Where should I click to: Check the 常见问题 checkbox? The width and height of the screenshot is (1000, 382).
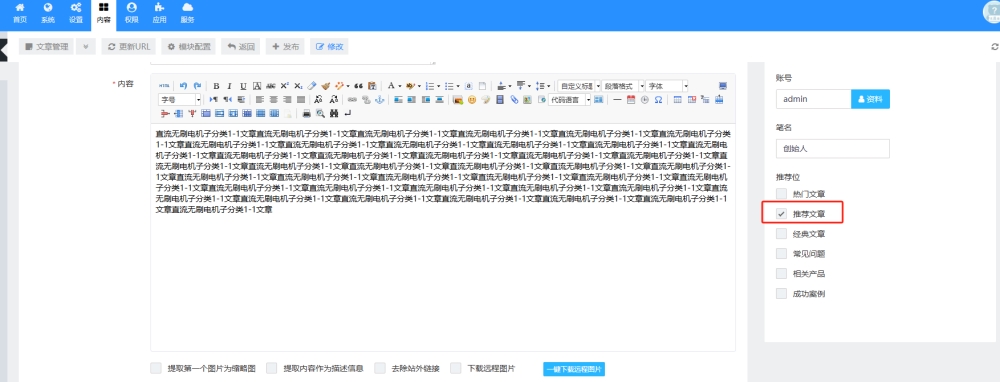(x=781, y=254)
